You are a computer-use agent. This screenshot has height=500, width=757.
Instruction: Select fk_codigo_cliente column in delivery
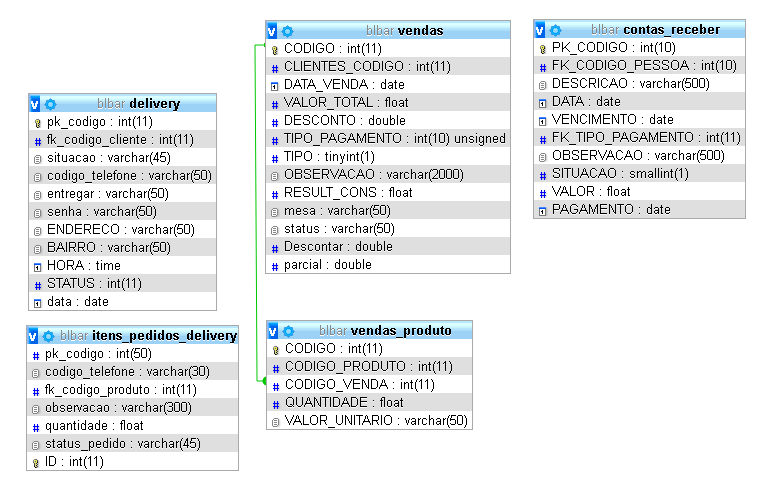pos(123,139)
